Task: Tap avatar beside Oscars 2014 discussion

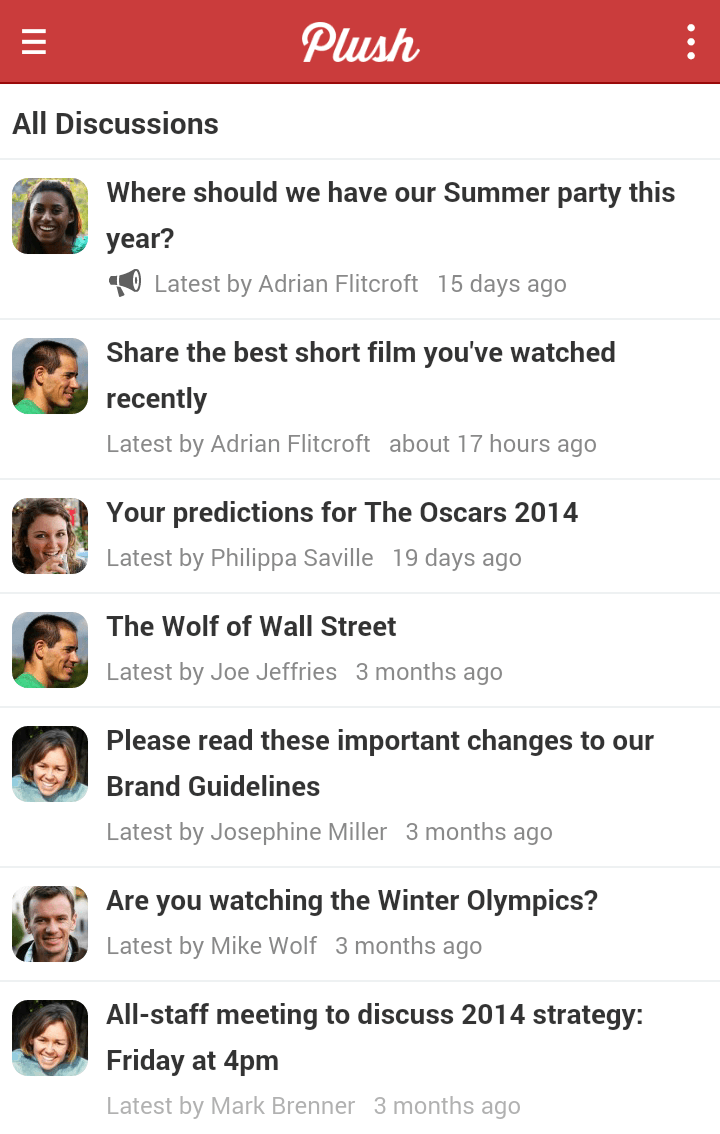Action: 50,536
